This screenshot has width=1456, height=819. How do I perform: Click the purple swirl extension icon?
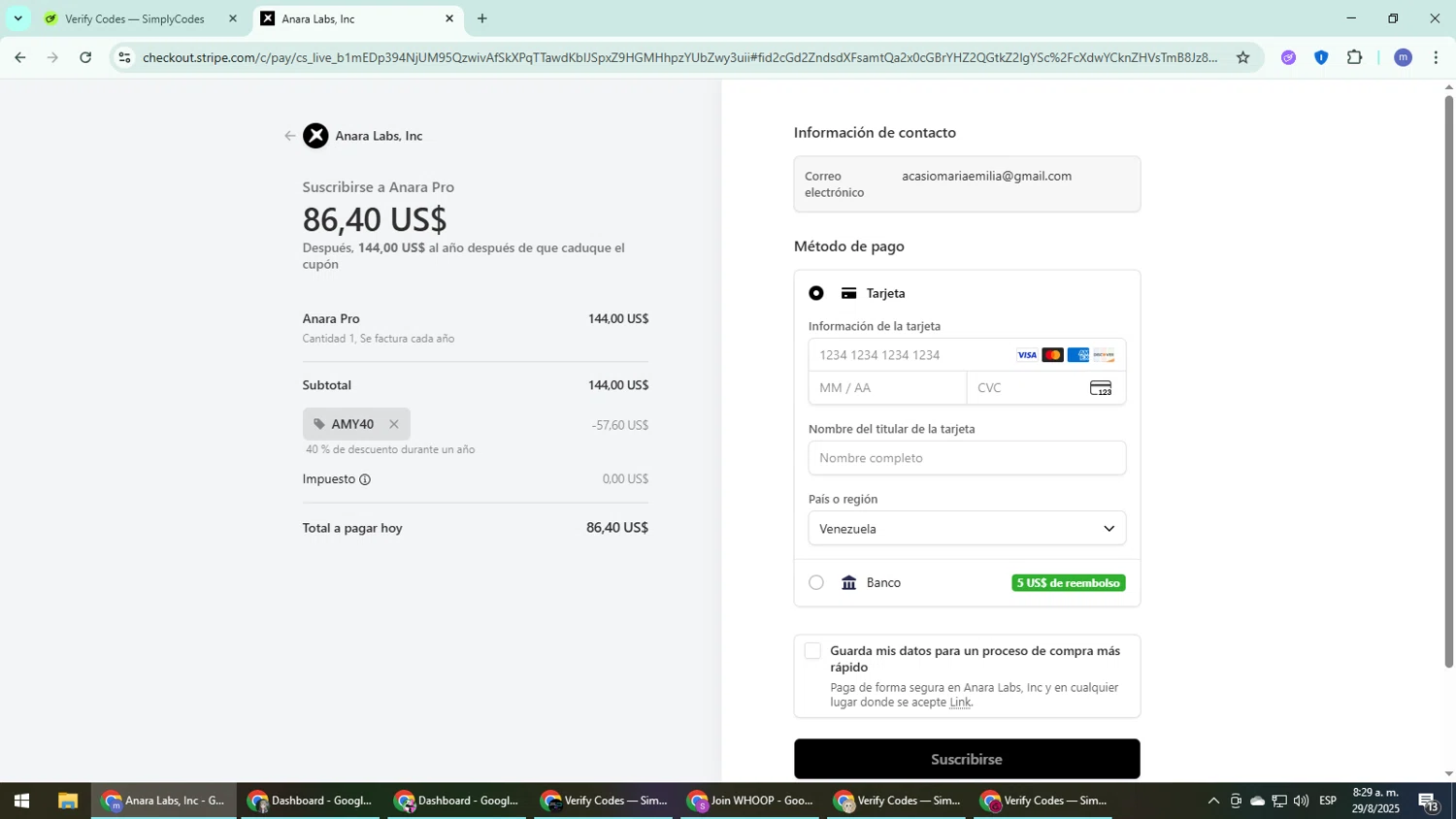(x=1288, y=57)
